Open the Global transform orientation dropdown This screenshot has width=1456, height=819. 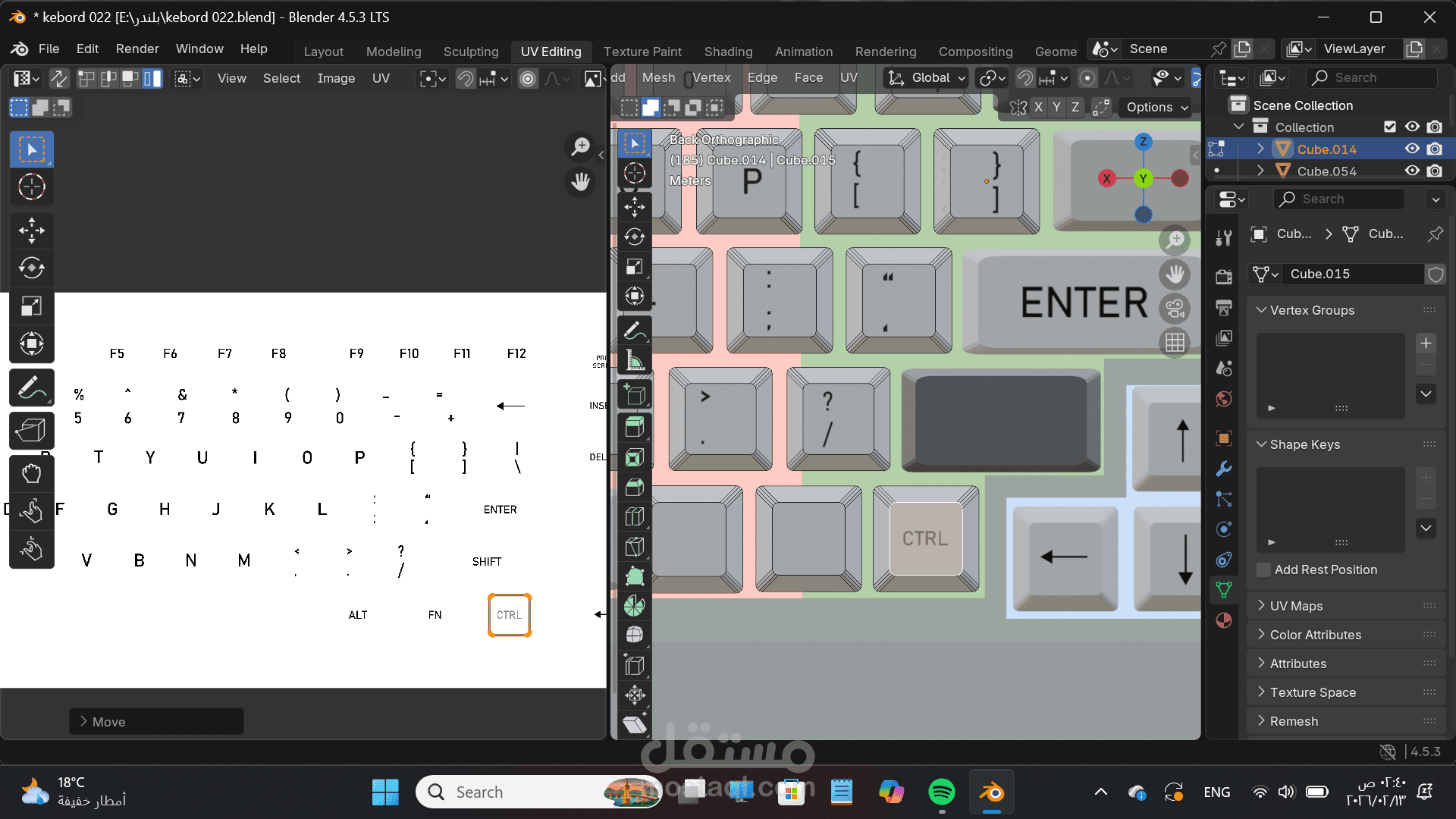[927, 78]
